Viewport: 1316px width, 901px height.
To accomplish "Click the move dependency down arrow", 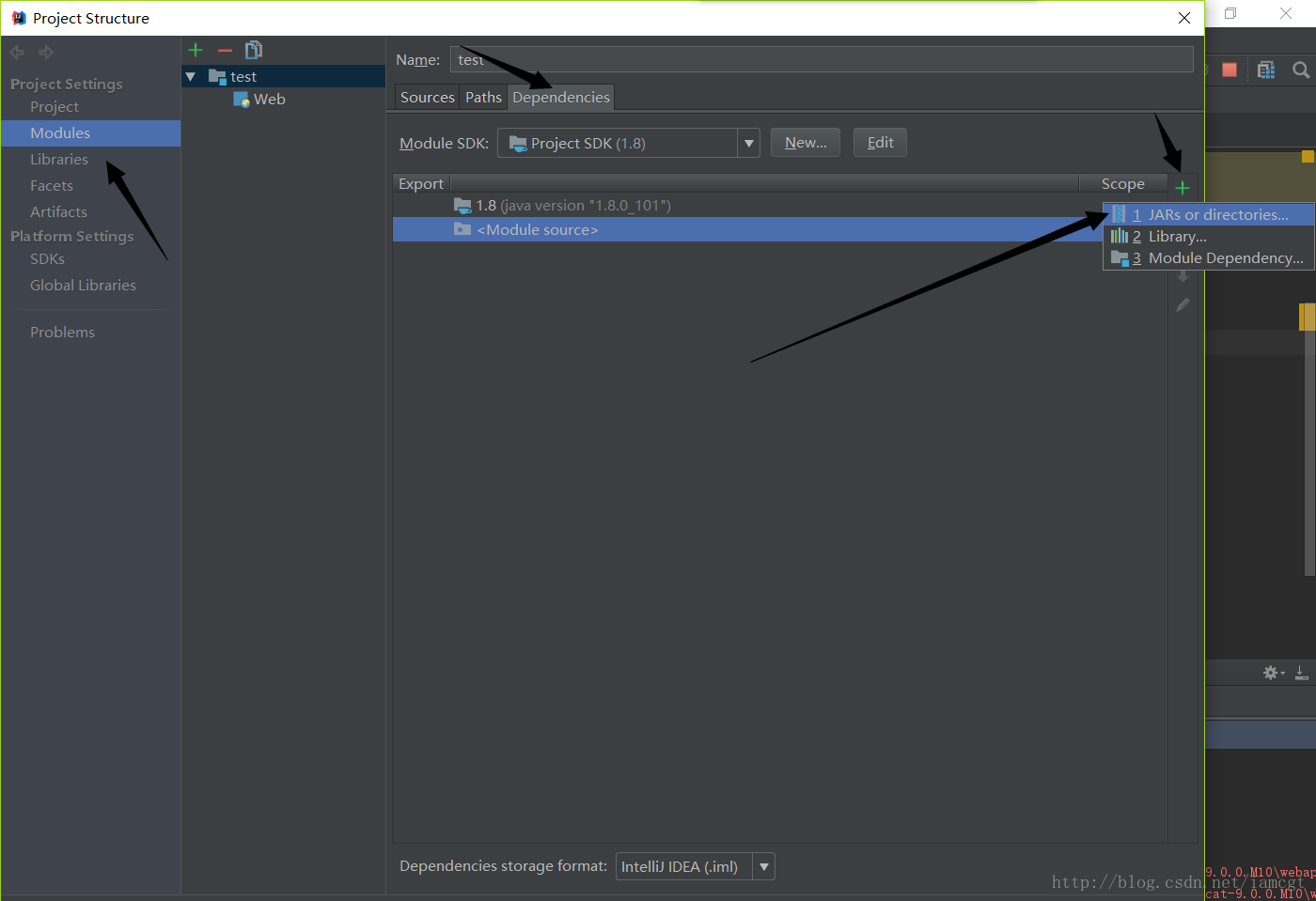I will coord(1183,277).
